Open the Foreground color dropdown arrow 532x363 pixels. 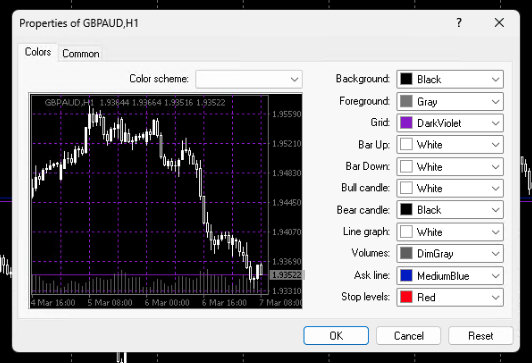click(495, 102)
